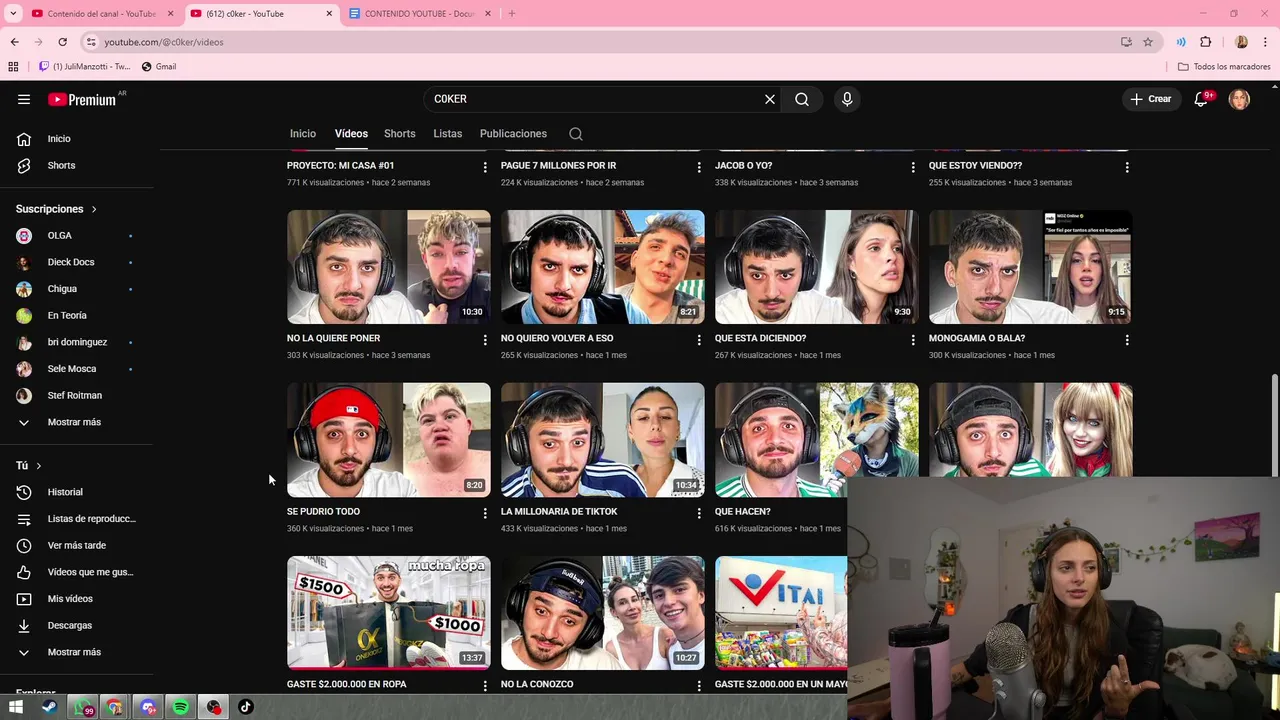Open options for SE PUDRIO TODO video
The image size is (1280, 720).
485,513
